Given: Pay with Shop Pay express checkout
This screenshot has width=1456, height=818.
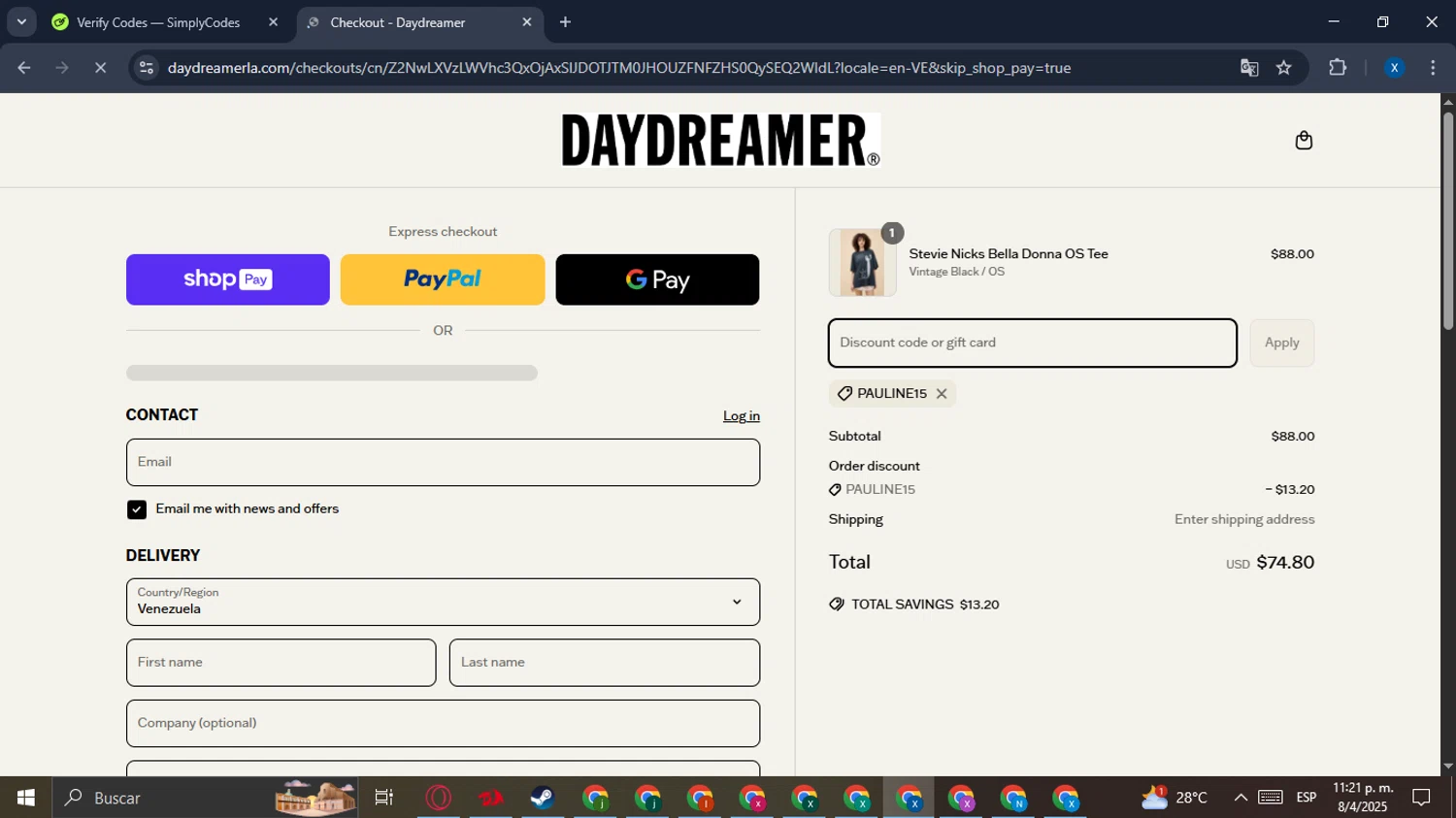Looking at the screenshot, I should click(228, 279).
